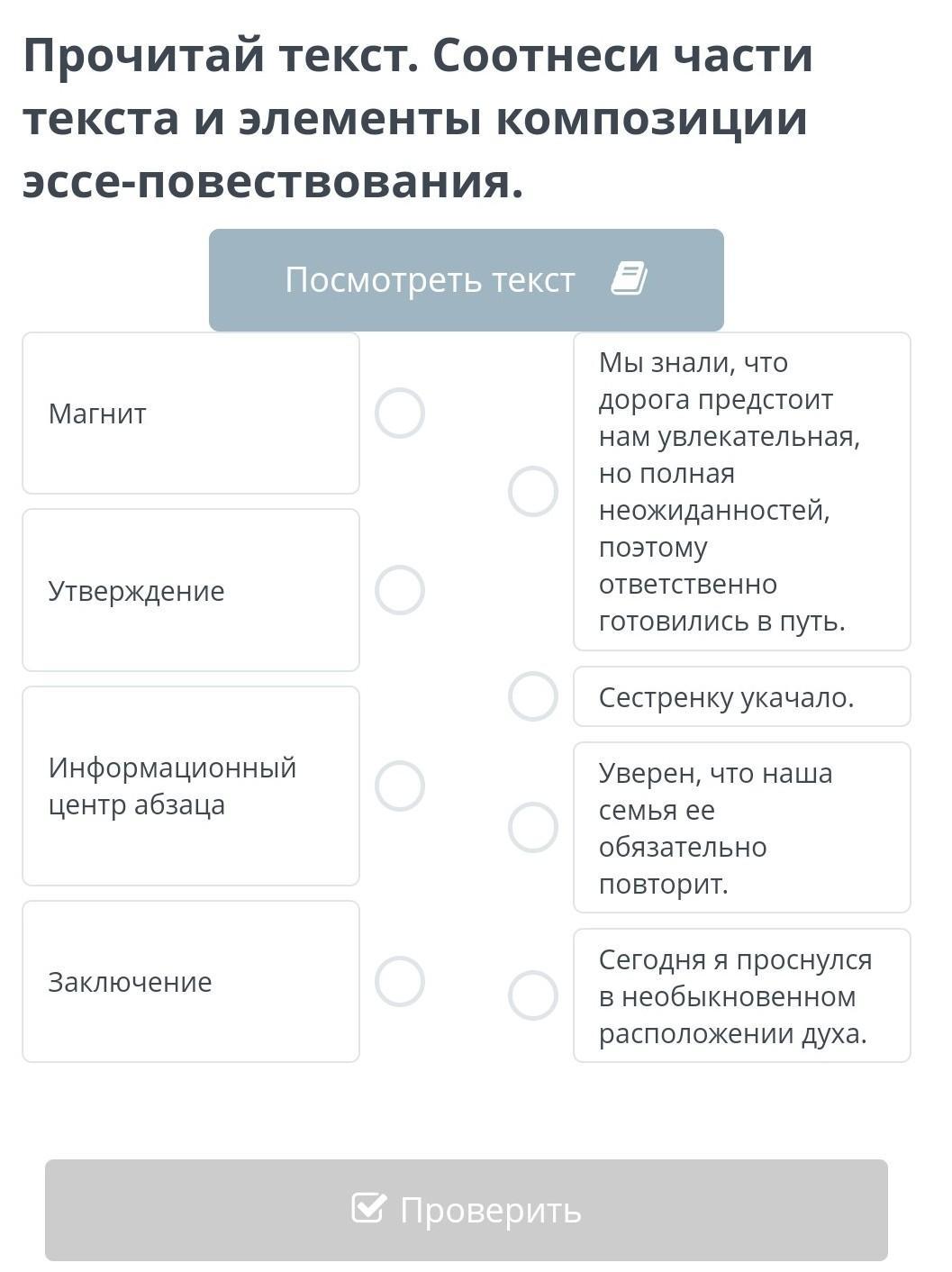952x1272 pixels.
Task: Click the Мы знали, что дорога answer card
Action: point(742,491)
